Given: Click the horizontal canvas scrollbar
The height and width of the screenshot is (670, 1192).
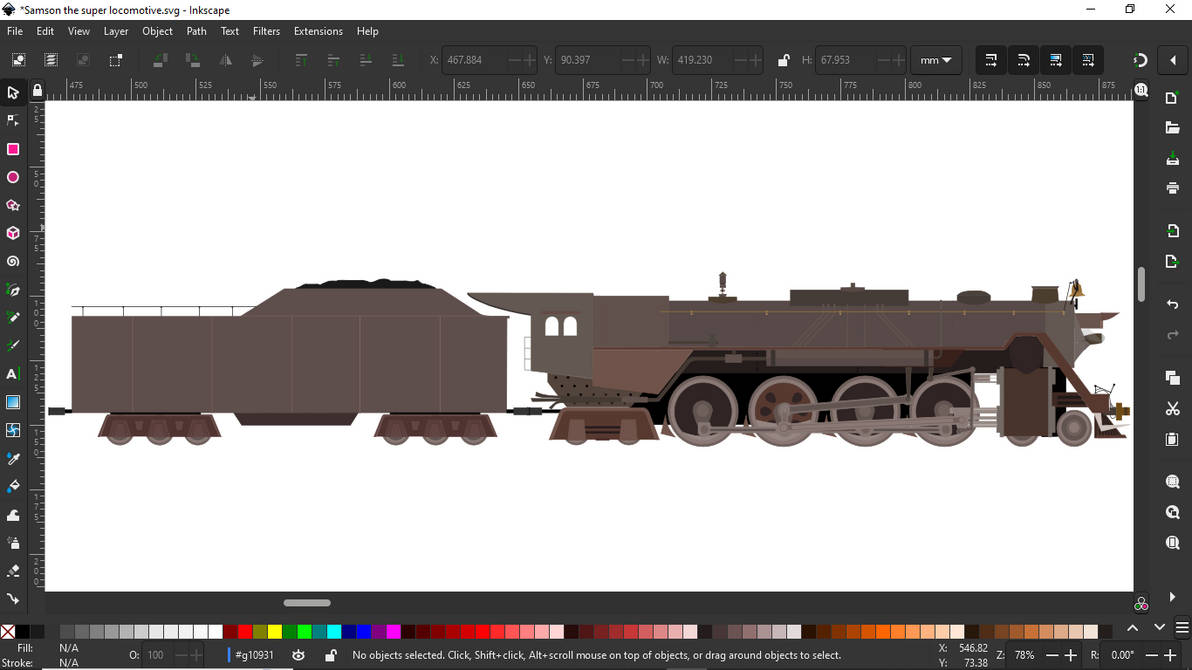Looking at the screenshot, I should (x=306, y=602).
